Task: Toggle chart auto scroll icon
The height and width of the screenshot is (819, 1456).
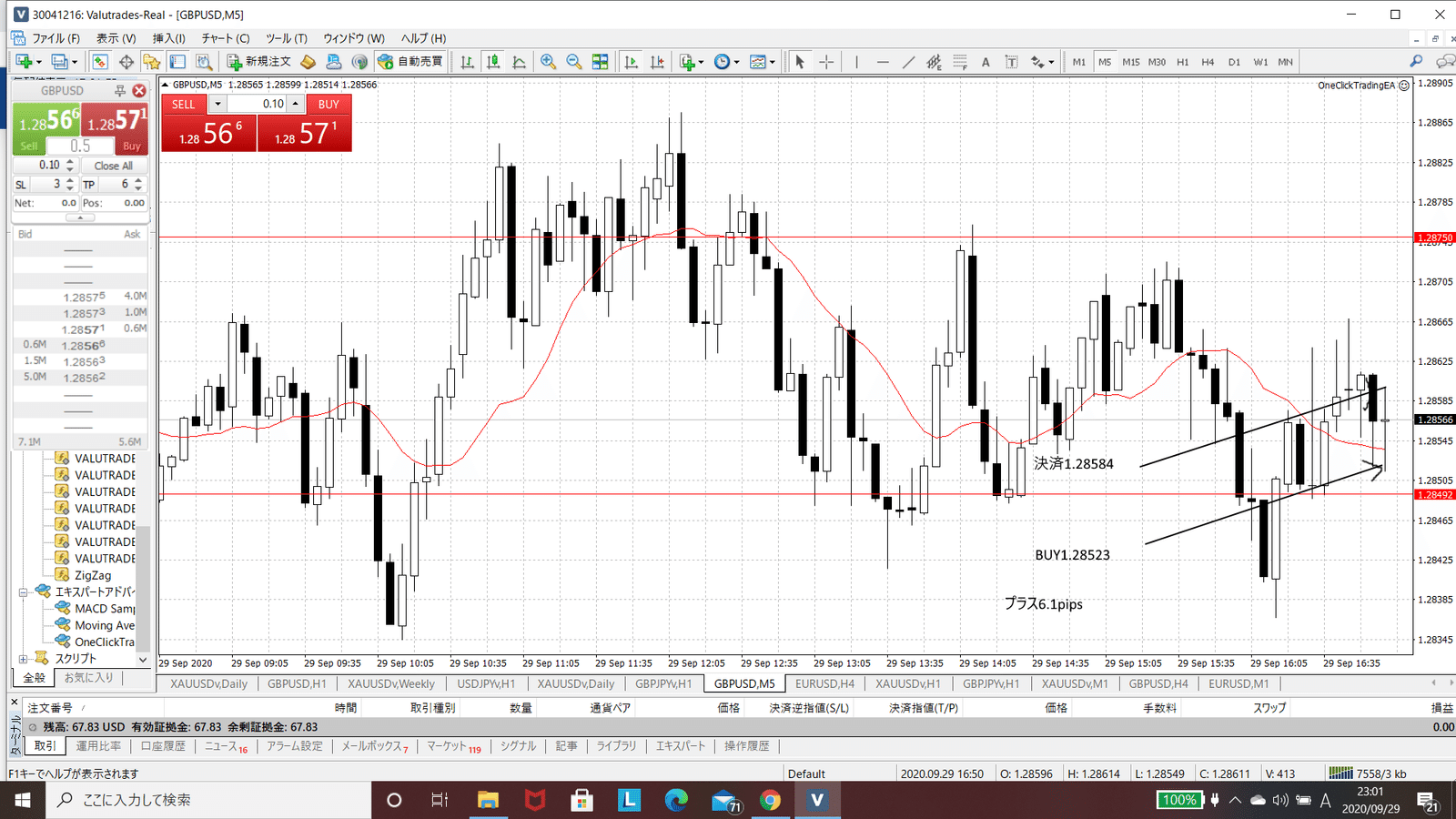Action: 631,62
